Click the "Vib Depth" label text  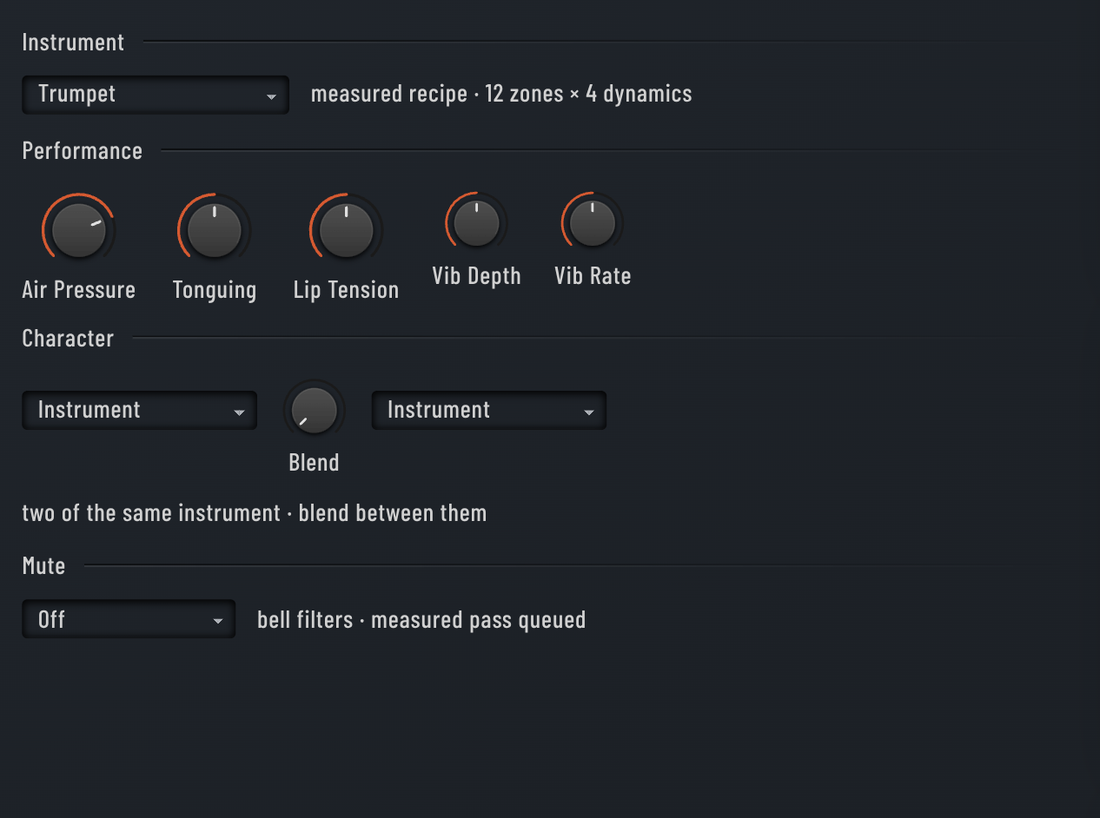click(476, 276)
